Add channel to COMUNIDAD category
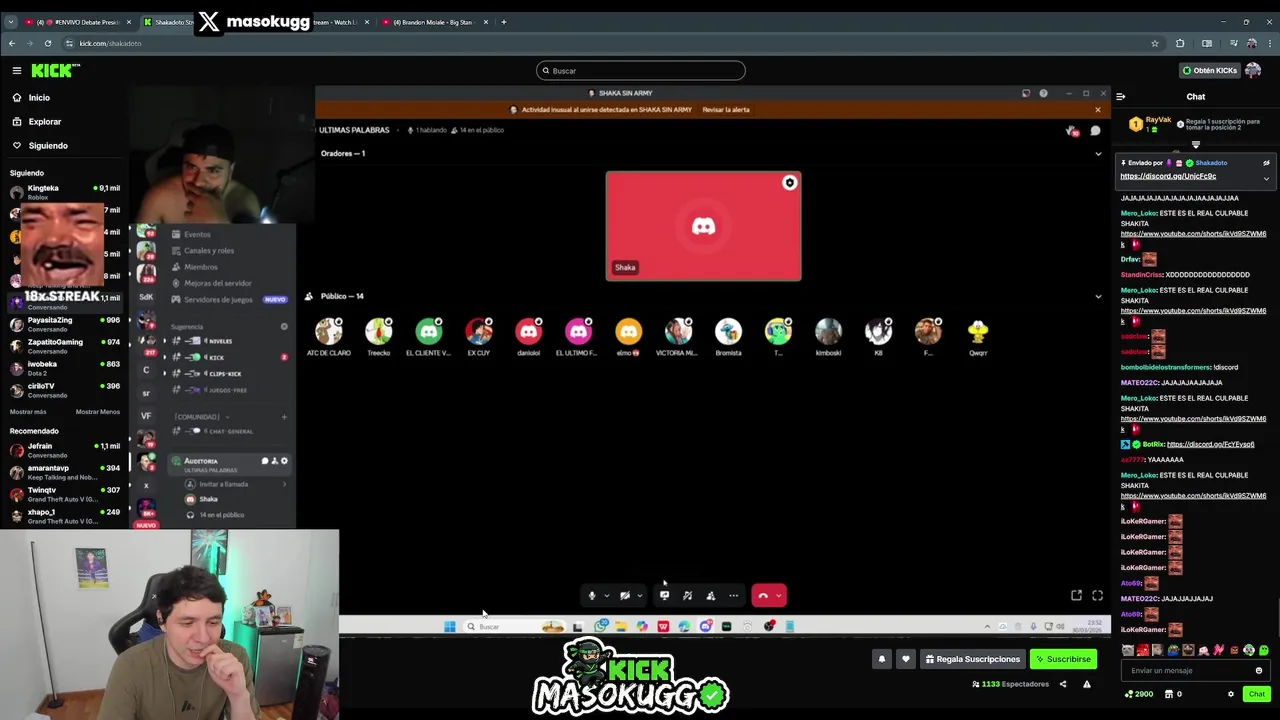The image size is (1280, 720). point(284,417)
